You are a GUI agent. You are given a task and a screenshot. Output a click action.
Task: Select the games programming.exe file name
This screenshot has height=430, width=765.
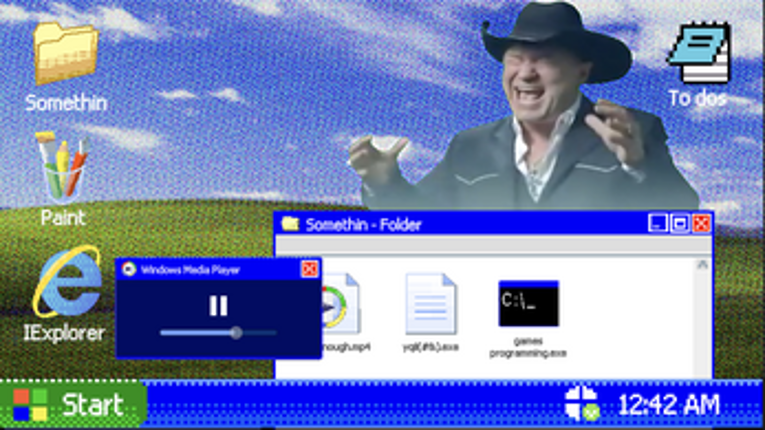(528, 347)
